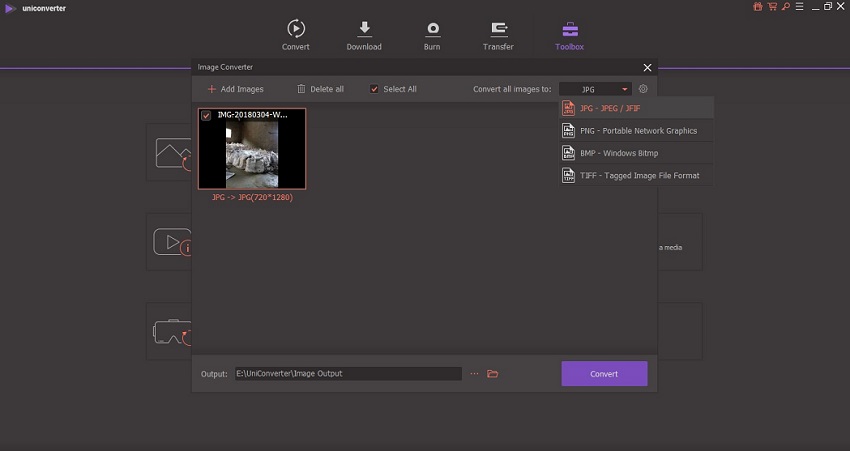Open format settings gear icon
The width and height of the screenshot is (850, 451).
[643, 89]
